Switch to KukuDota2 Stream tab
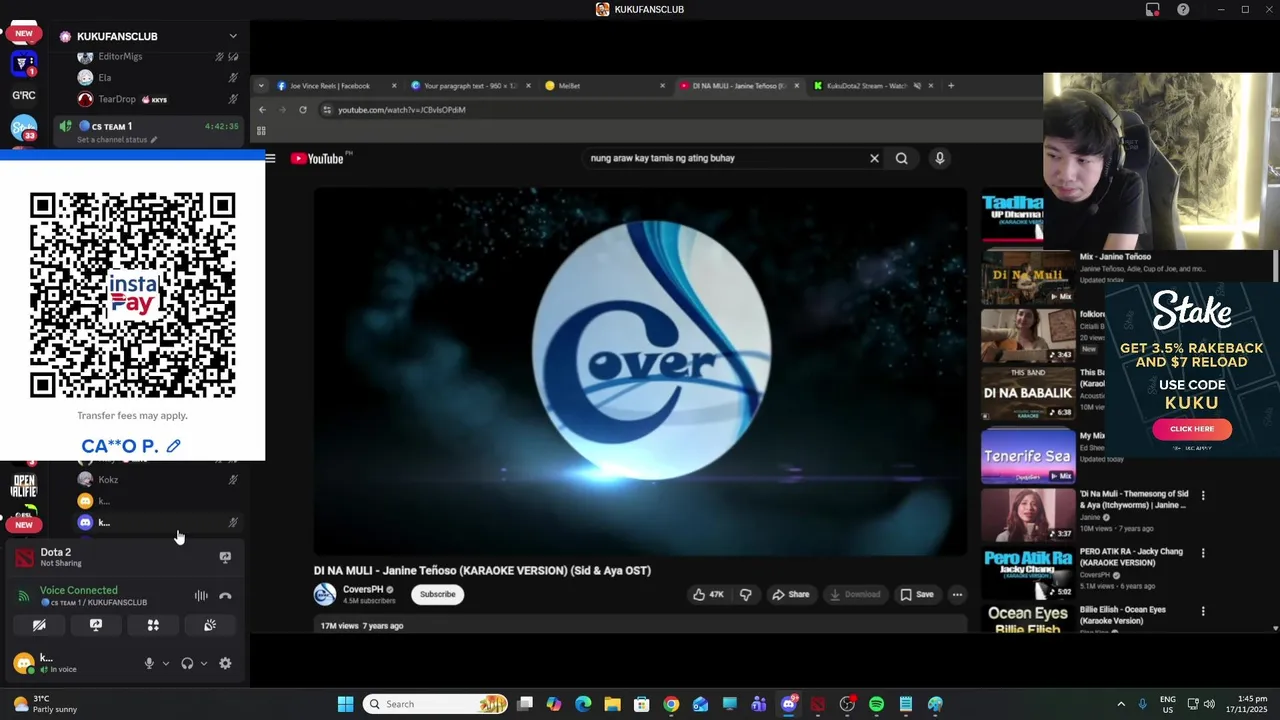Viewport: 1280px width, 720px height. click(874, 86)
